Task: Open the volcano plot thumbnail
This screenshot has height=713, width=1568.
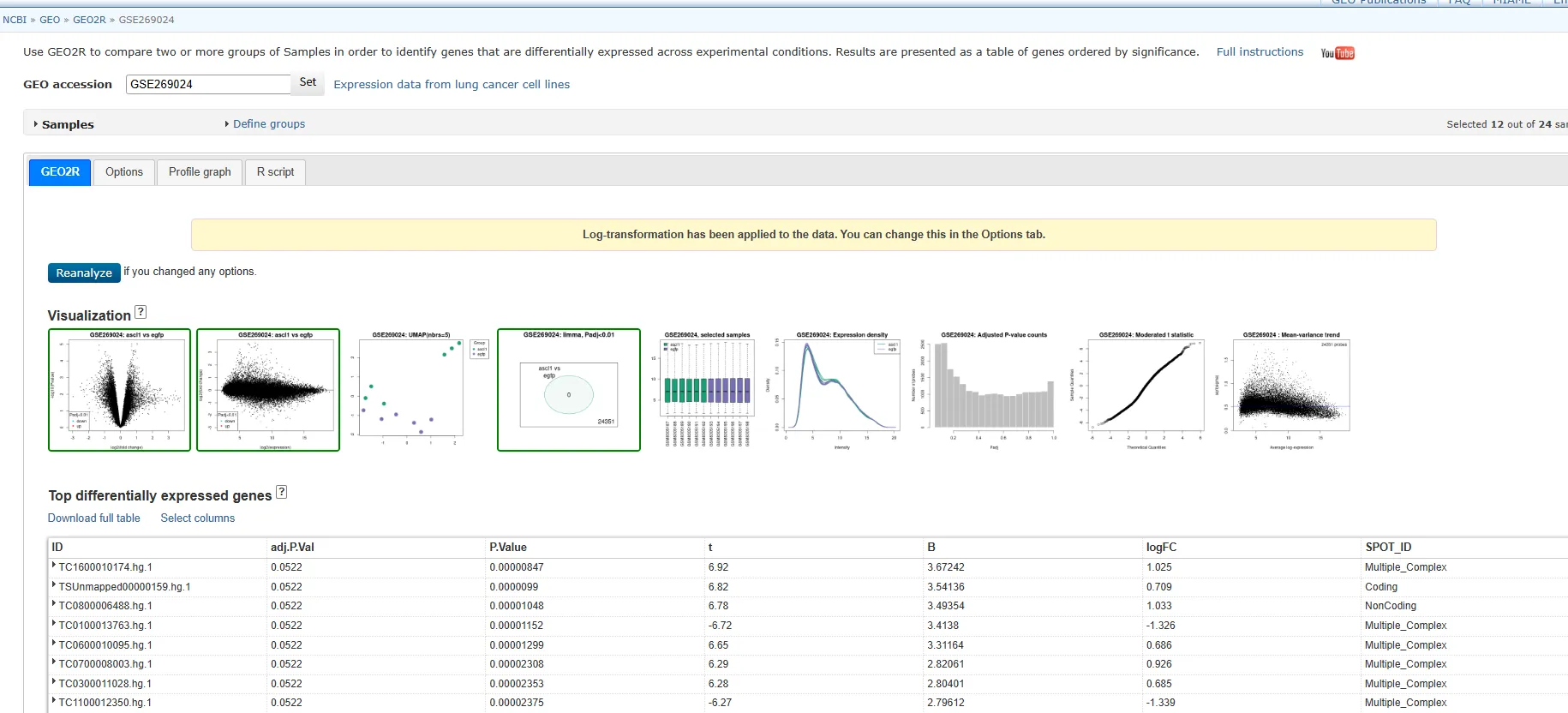Action: (119, 390)
